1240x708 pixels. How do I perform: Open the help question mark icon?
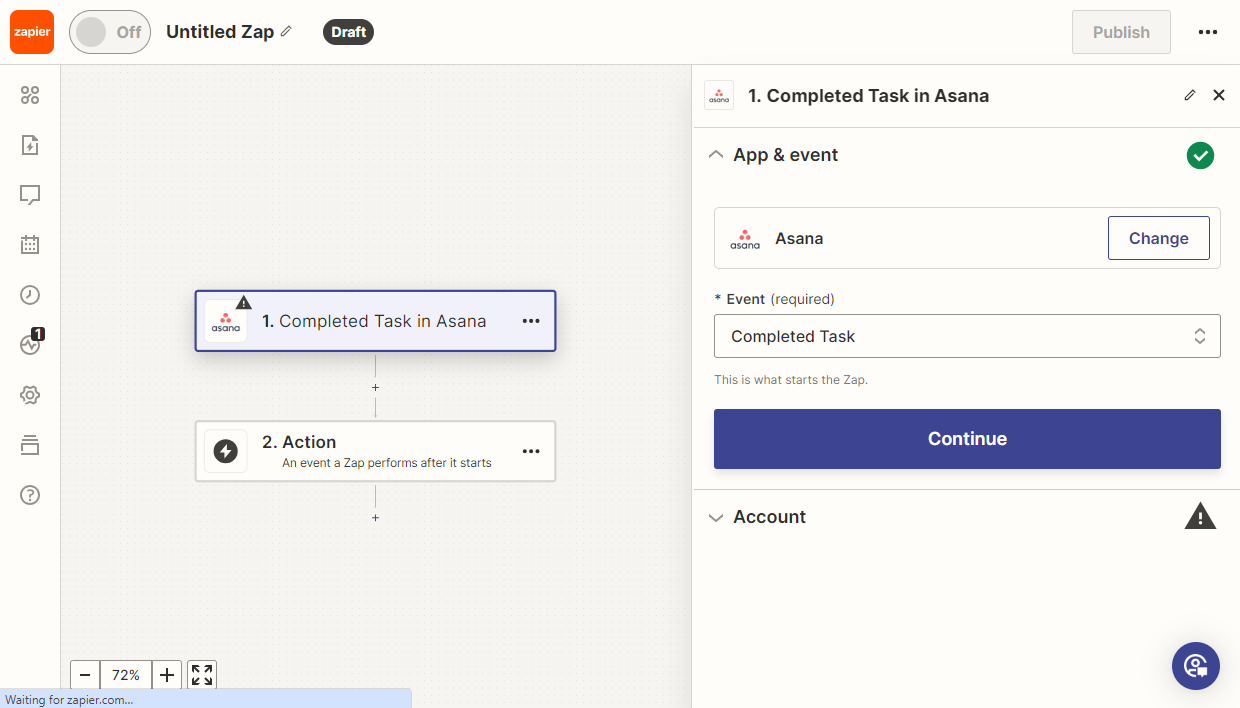pos(30,495)
